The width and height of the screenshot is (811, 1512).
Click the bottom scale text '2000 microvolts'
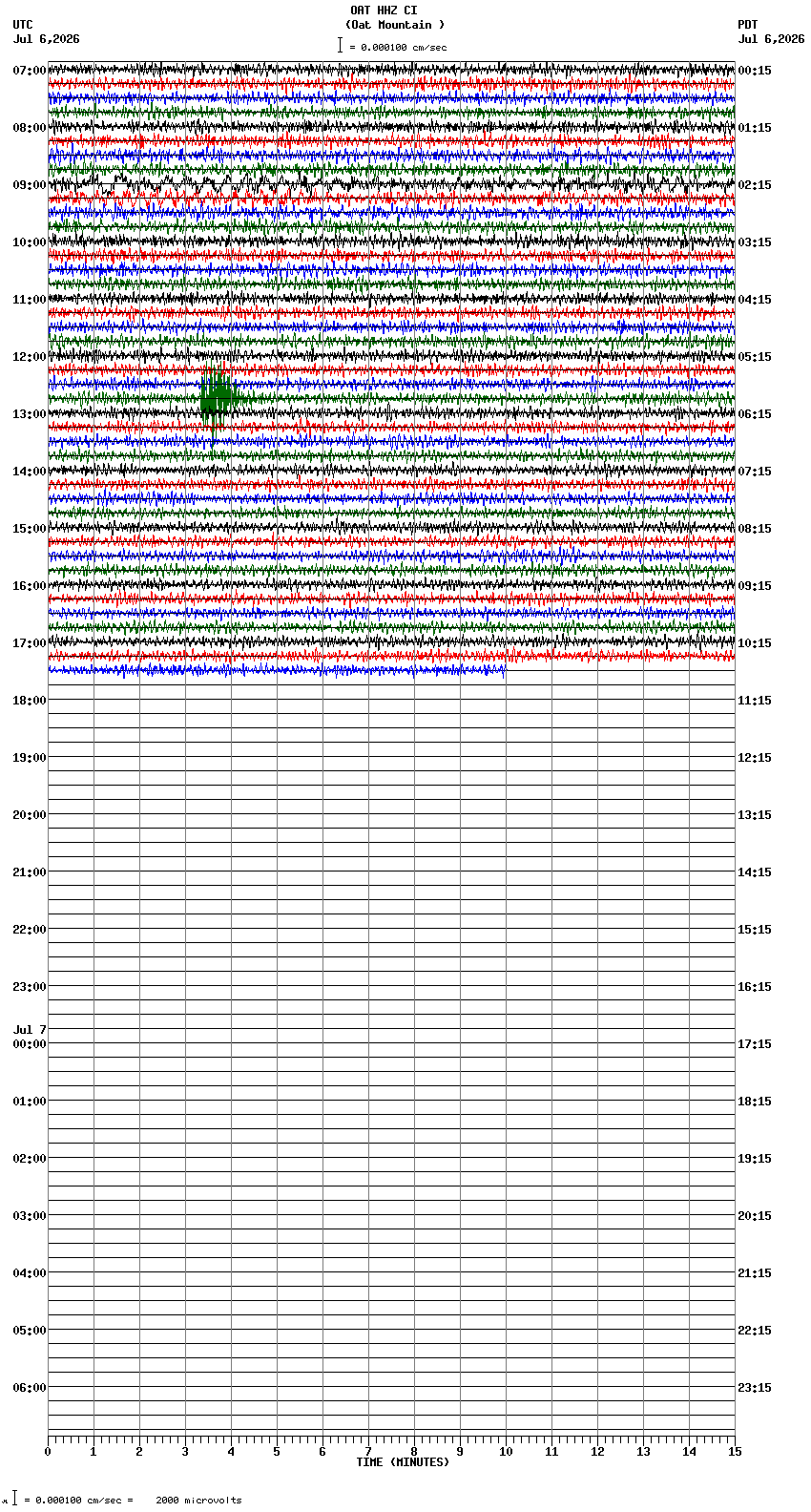point(198,1501)
